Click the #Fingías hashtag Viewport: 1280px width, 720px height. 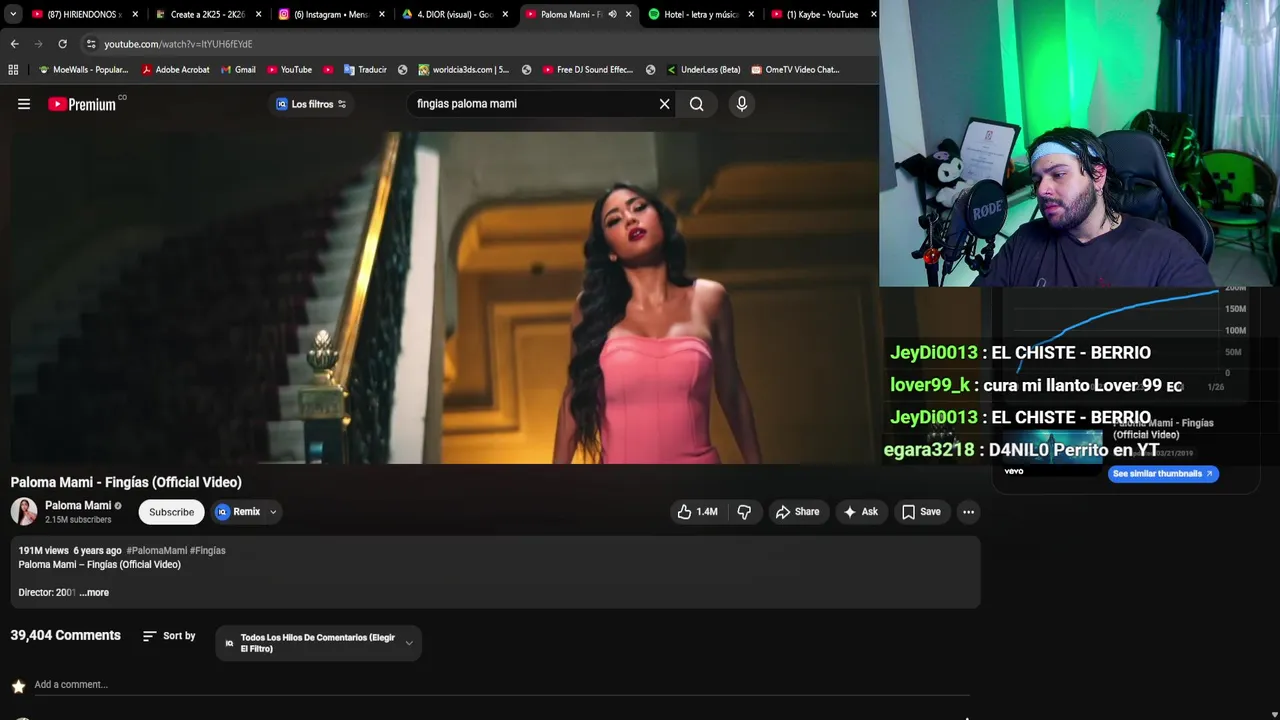point(208,551)
